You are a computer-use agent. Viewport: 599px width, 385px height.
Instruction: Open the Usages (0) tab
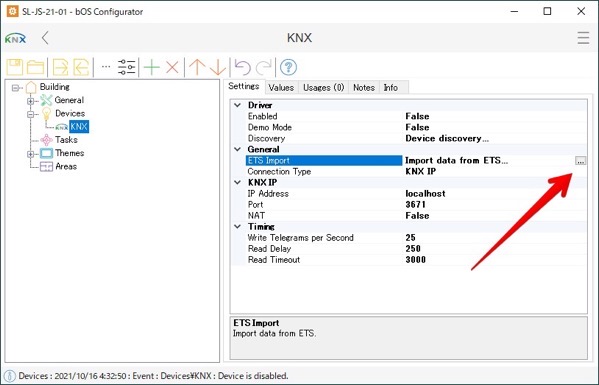(324, 87)
